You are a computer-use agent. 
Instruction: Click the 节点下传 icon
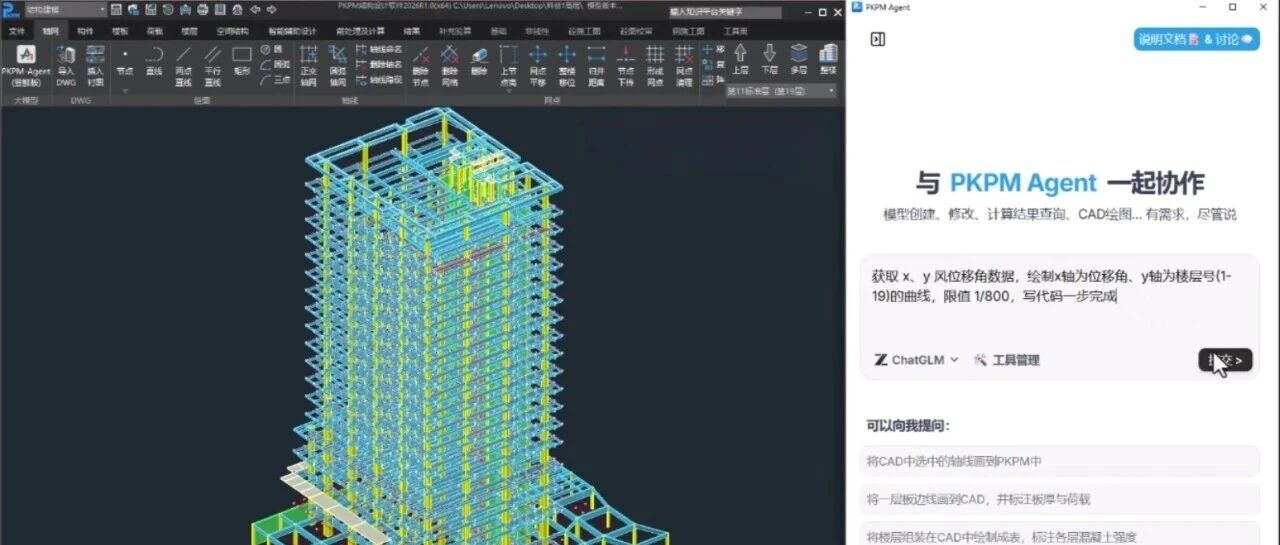point(625,65)
